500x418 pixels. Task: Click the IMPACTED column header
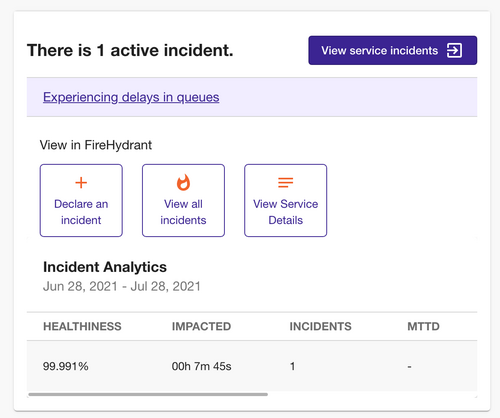(201, 326)
